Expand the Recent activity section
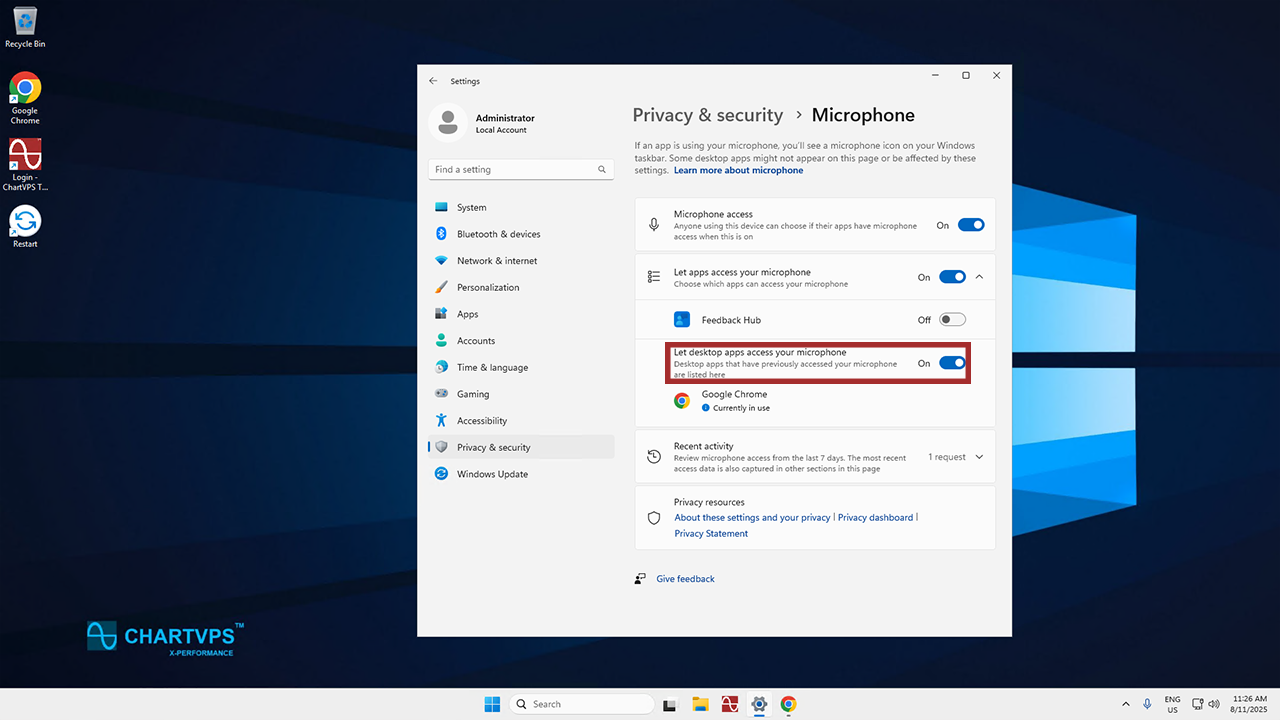Image resolution: width=1280 pixels, height=720 pixels. click(x=979, y=457)
